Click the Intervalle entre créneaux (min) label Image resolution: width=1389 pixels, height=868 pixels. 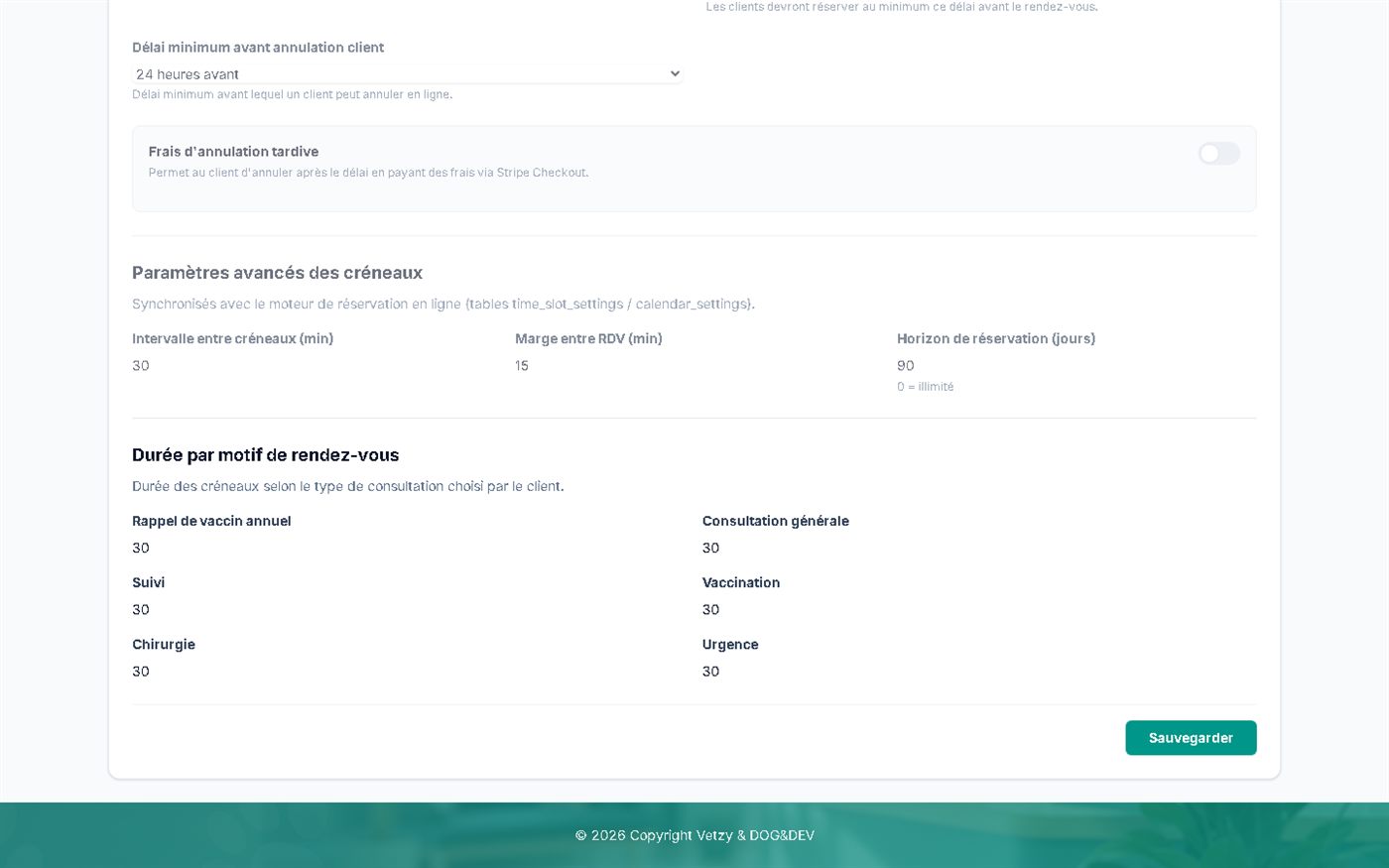tap(232, 339)
